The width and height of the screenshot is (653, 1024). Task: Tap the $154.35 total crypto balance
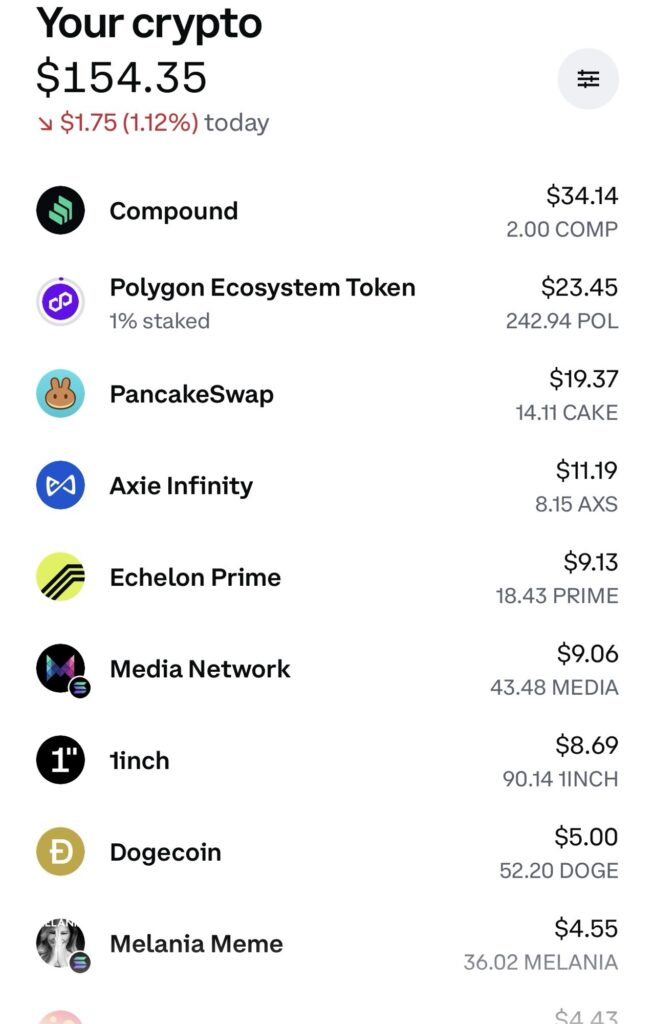122,77
